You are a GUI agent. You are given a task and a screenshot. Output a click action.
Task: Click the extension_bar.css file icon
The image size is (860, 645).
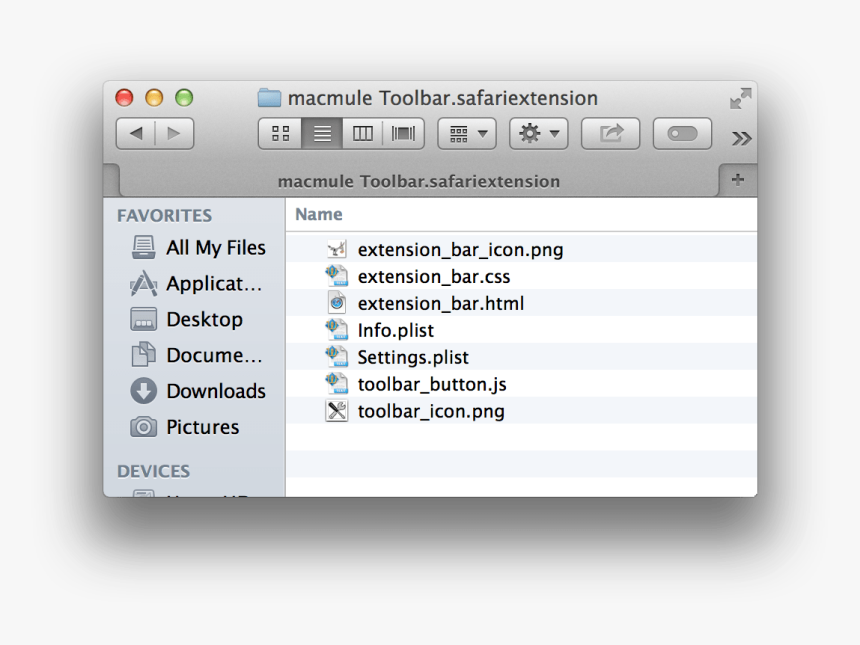[337, 276]
